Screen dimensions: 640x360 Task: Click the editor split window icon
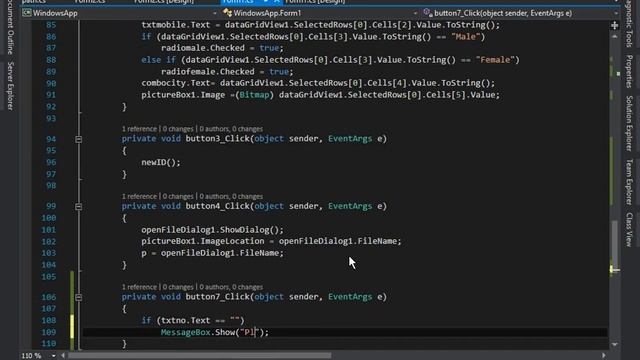[615, 25]
